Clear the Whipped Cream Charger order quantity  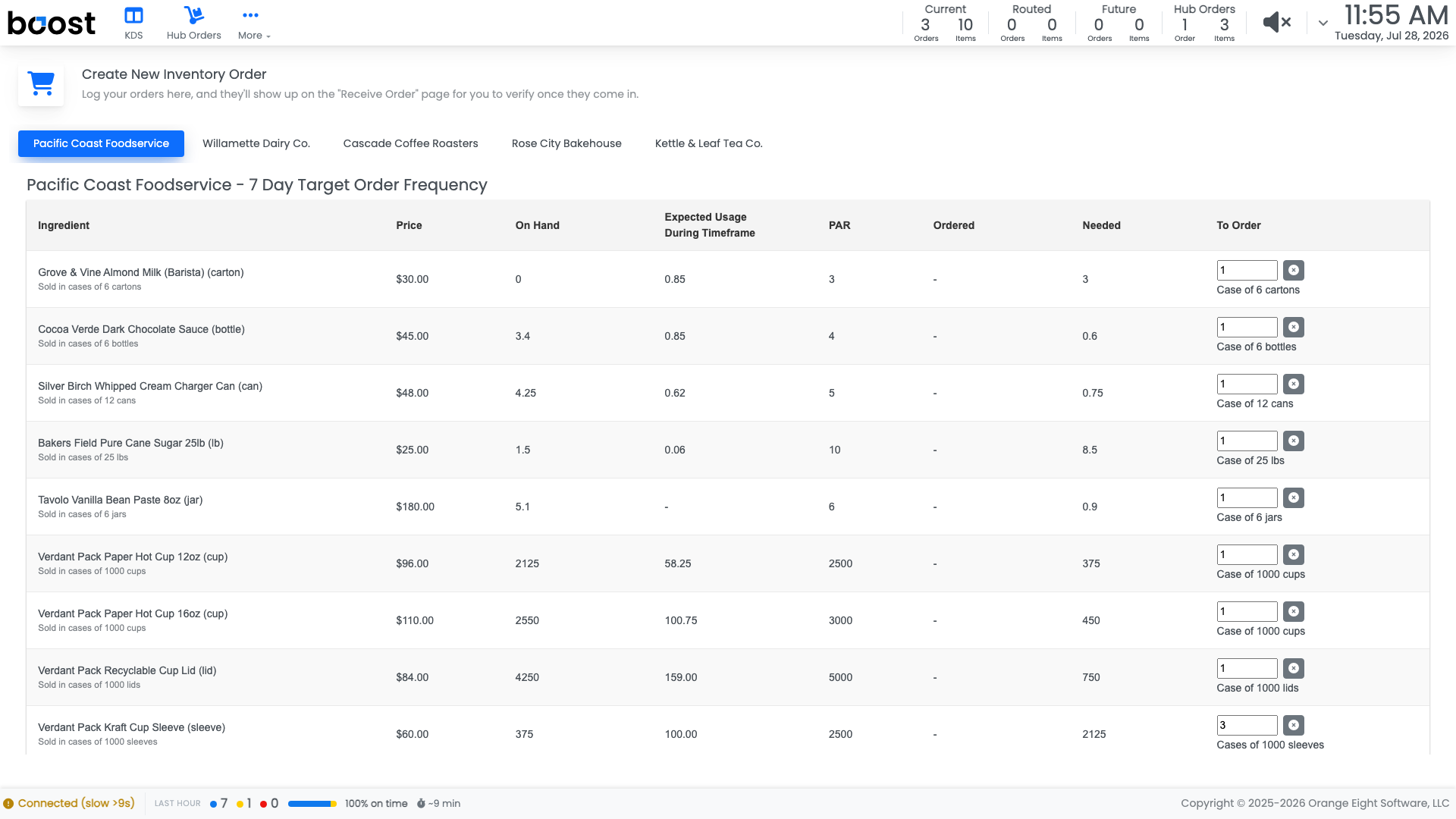point(1294,384)
